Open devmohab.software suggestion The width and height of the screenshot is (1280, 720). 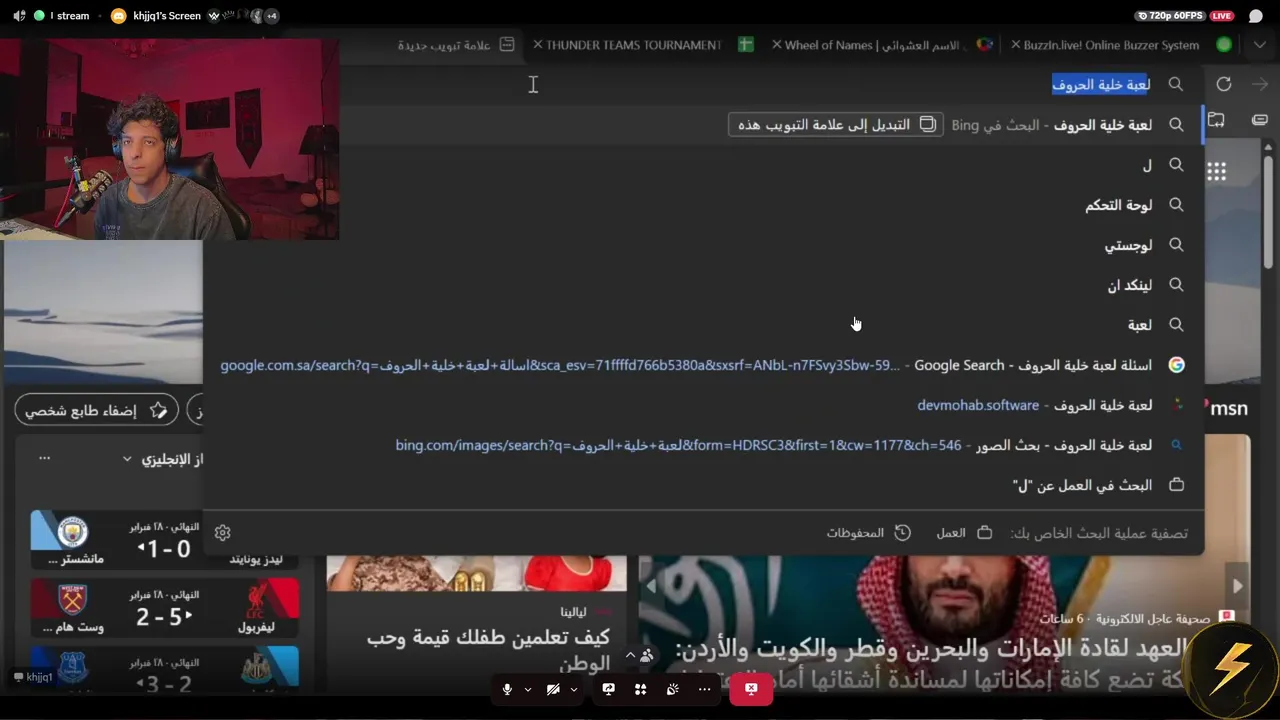coord(703,405)
